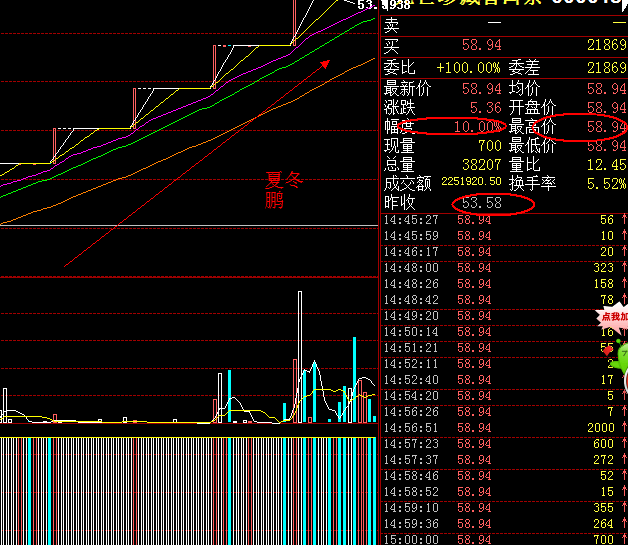Click the 最高价 label

point(532,127)
